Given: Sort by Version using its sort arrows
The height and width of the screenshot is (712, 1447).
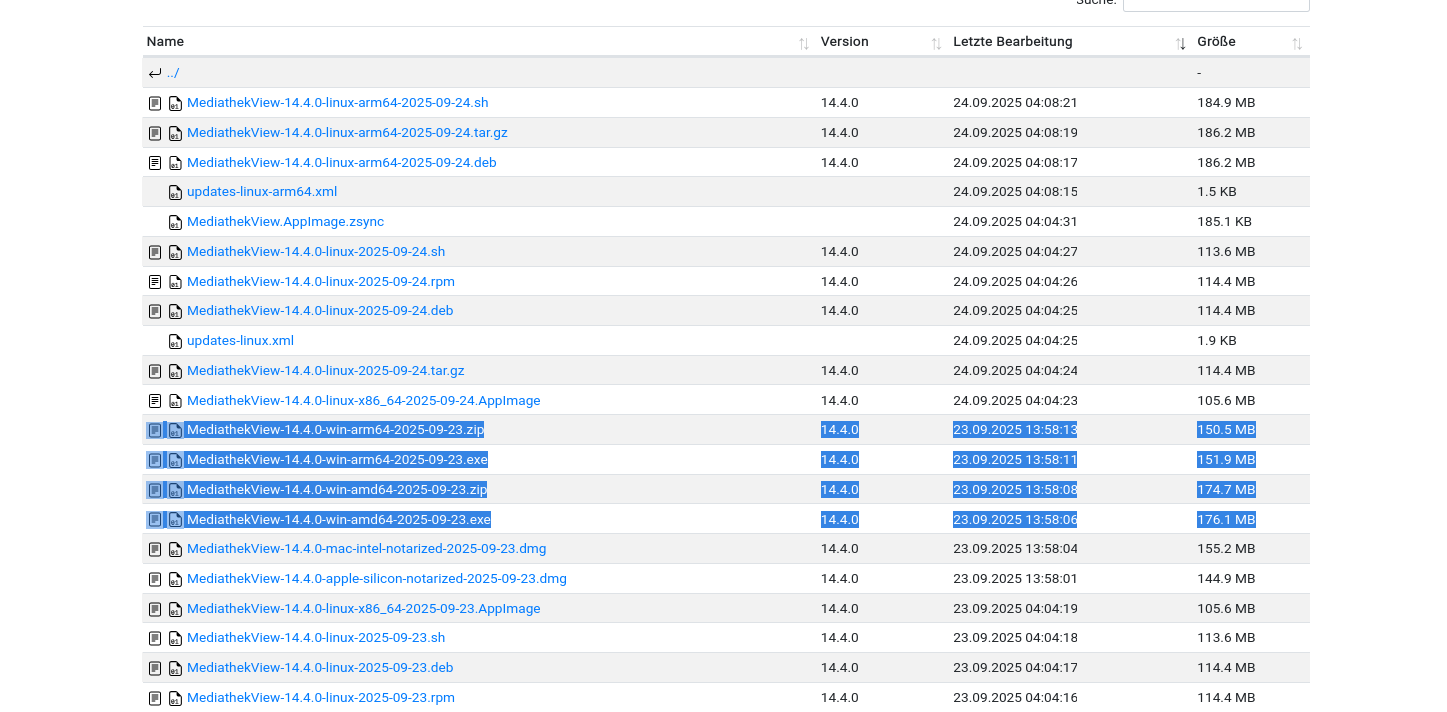Looking at the screenshot, I should click(936, 43).
